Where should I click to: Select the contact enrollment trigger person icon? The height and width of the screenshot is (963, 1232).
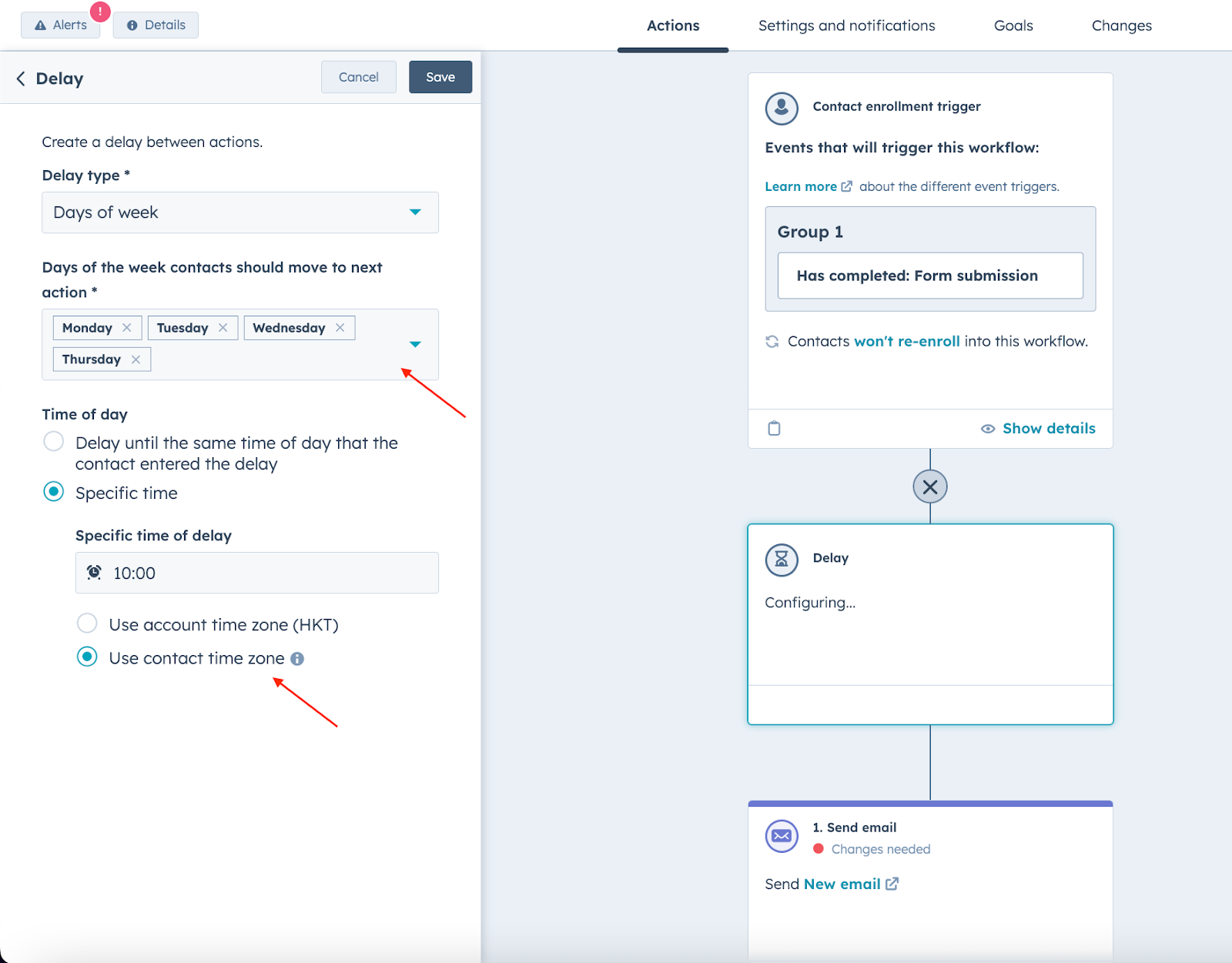782,108
